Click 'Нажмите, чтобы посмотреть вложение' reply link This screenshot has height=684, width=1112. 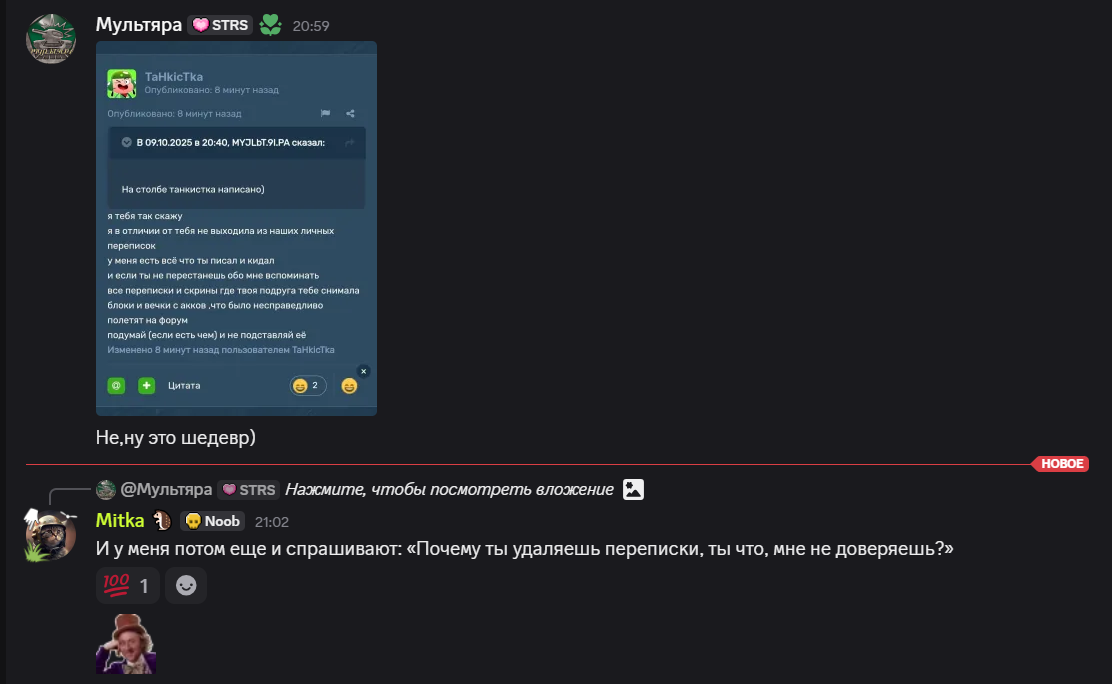(x=449, y=489)
